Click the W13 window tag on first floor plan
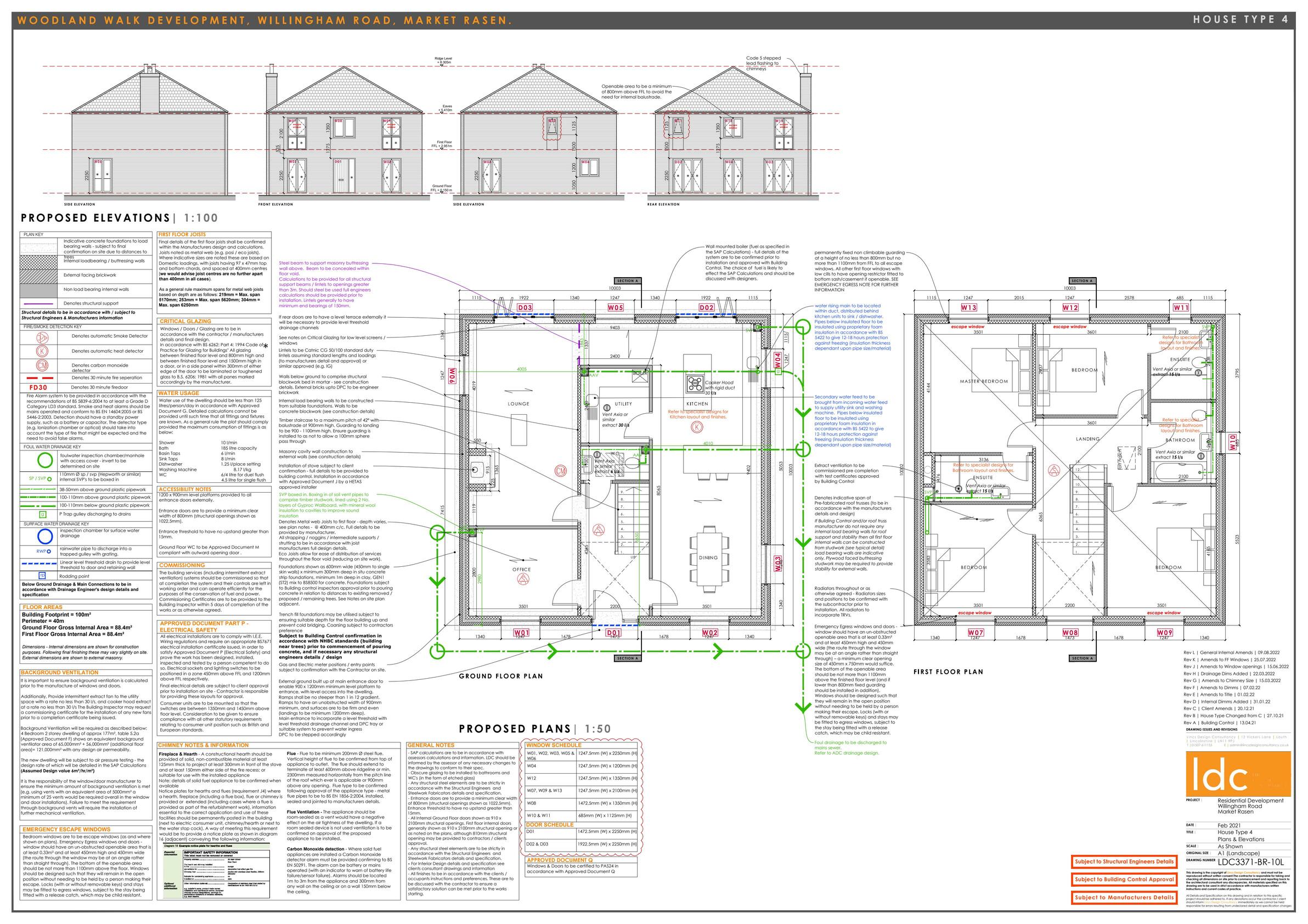The height and width of the screenshot is (924, 1308). 968,308
